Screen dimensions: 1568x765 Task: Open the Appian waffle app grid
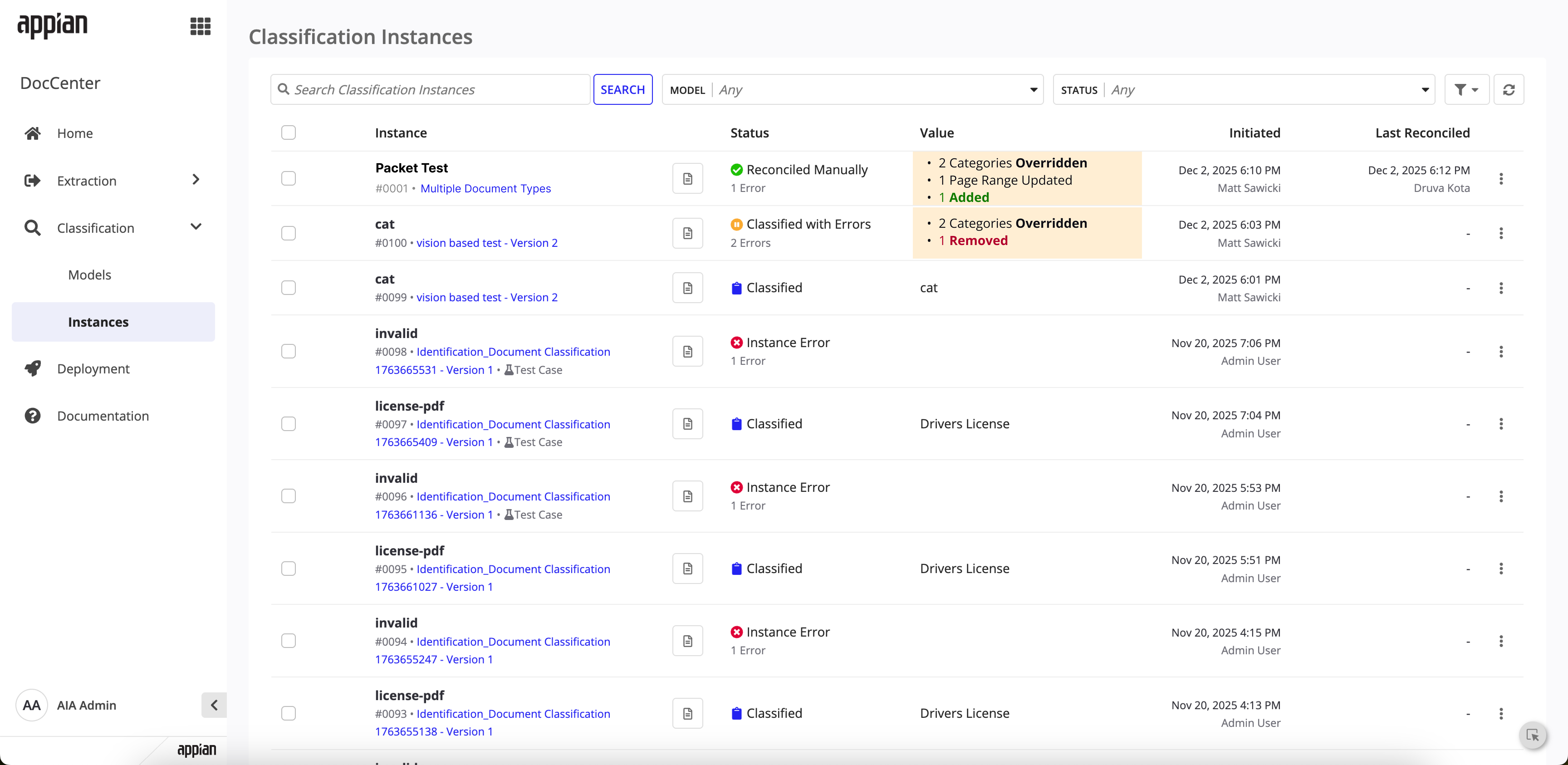tap(200, 26)
